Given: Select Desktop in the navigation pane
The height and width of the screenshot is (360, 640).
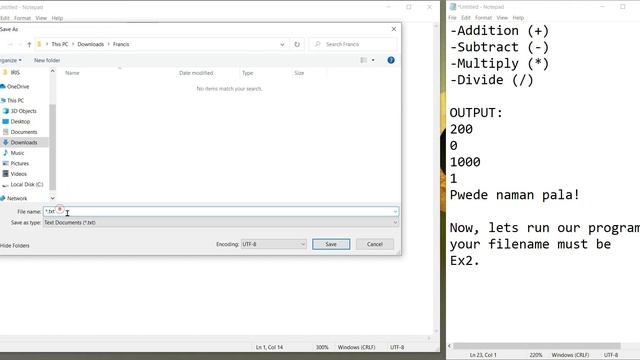Looking at the screenshot, I should (20, 122).
